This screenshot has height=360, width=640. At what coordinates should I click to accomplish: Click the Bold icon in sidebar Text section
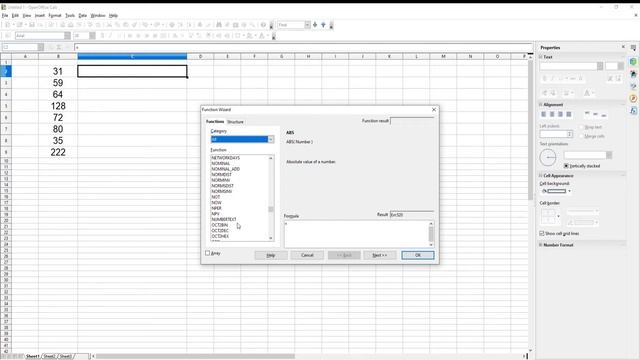point(544,78)
